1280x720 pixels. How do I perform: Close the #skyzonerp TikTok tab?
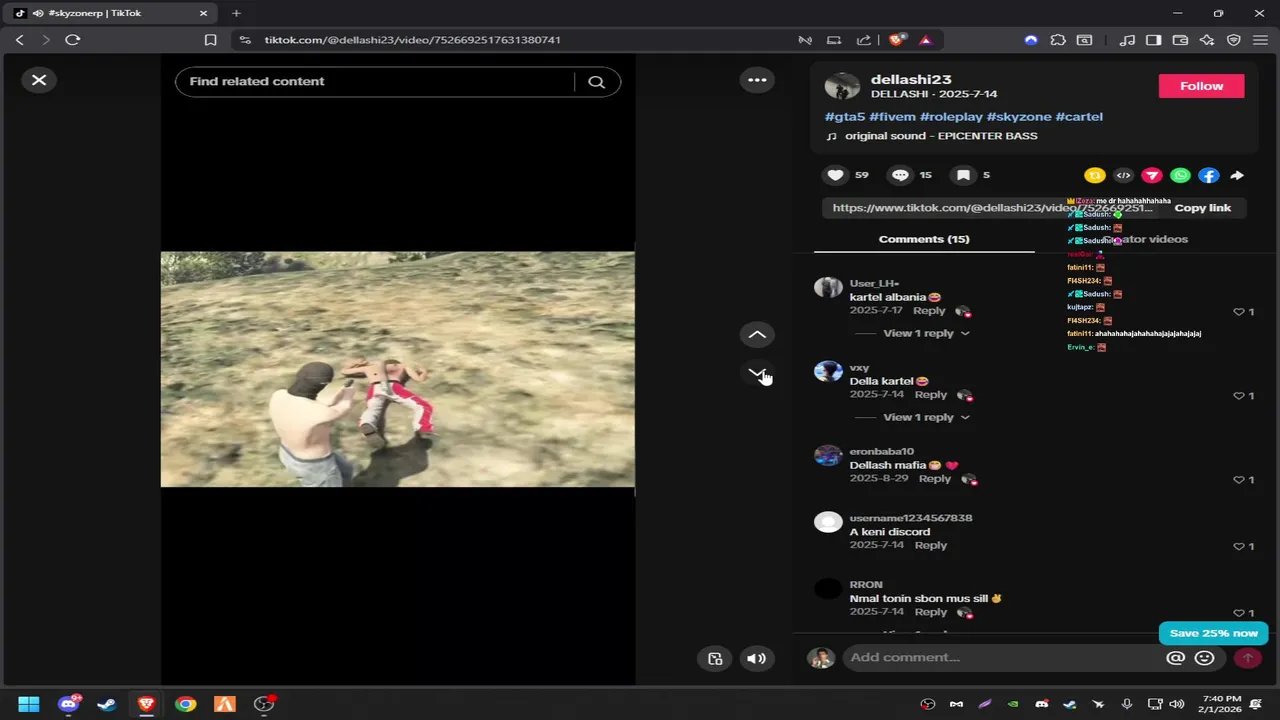pos(203,13)
